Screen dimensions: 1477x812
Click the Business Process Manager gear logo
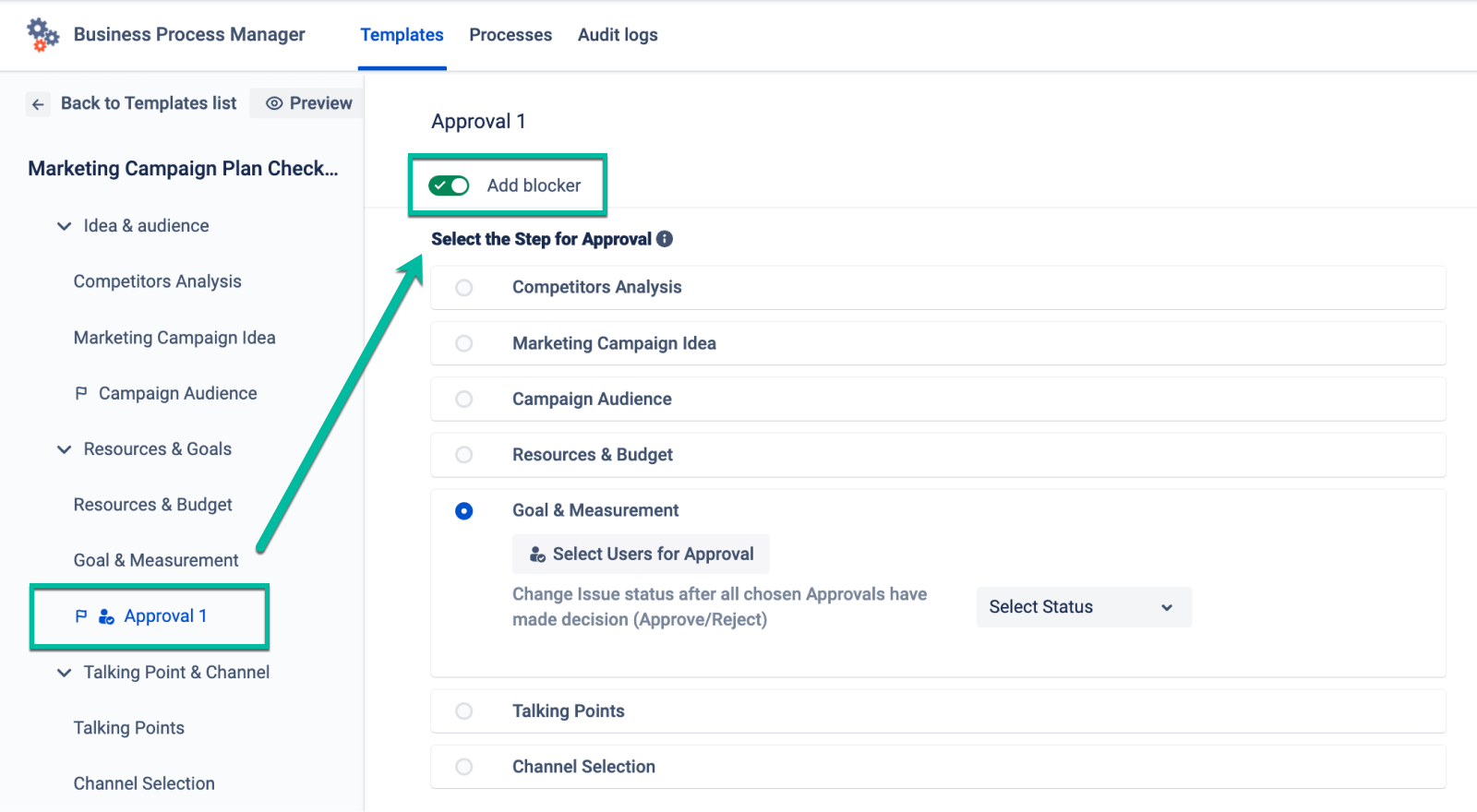coord(42,34)
